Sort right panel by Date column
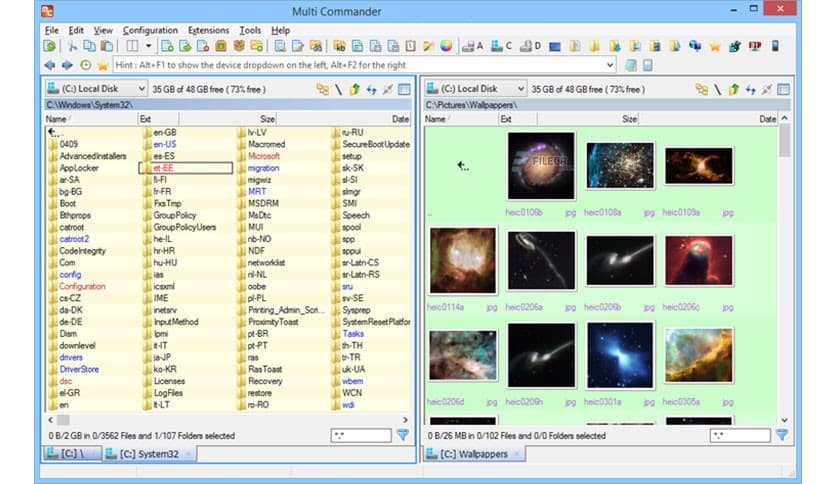 coord(708,119)
